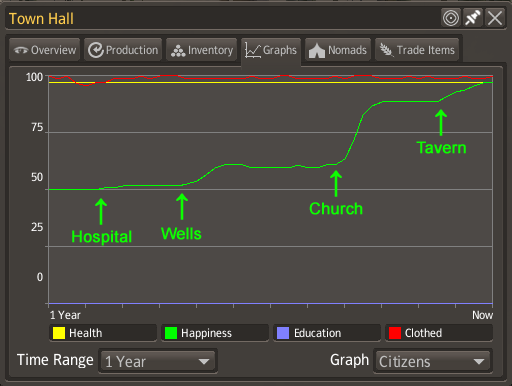Click the Production cycle arrow icon
This screenshot has height=386, width=512.
pos(96,50)
